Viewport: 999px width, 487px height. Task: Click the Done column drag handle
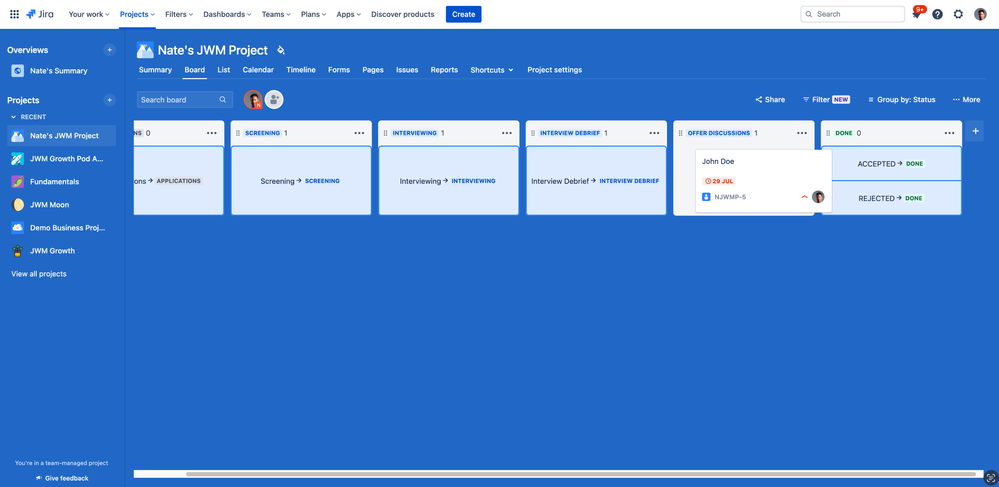coord(828,133)
